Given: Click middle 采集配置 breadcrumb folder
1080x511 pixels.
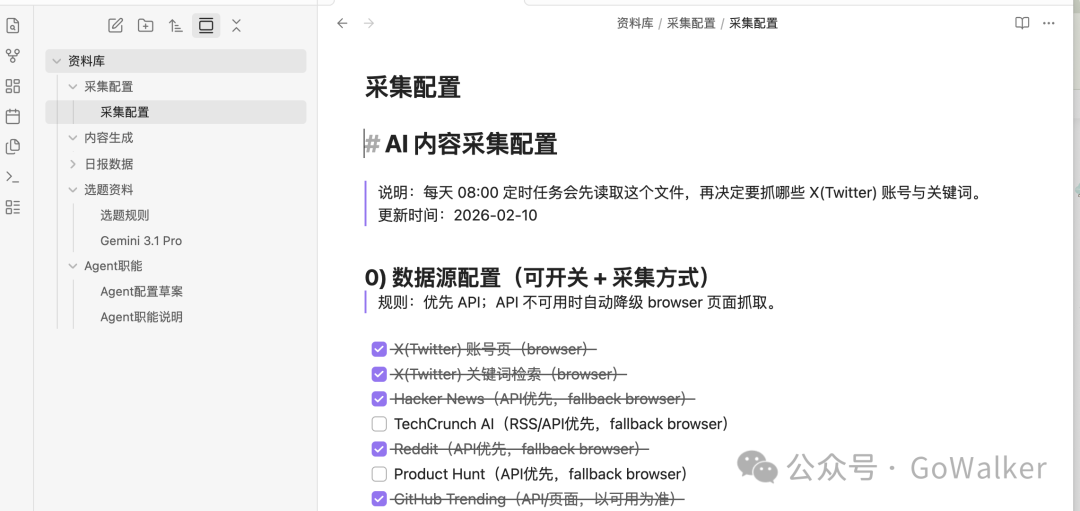Looking at the screenshot, I should [691, 23].
